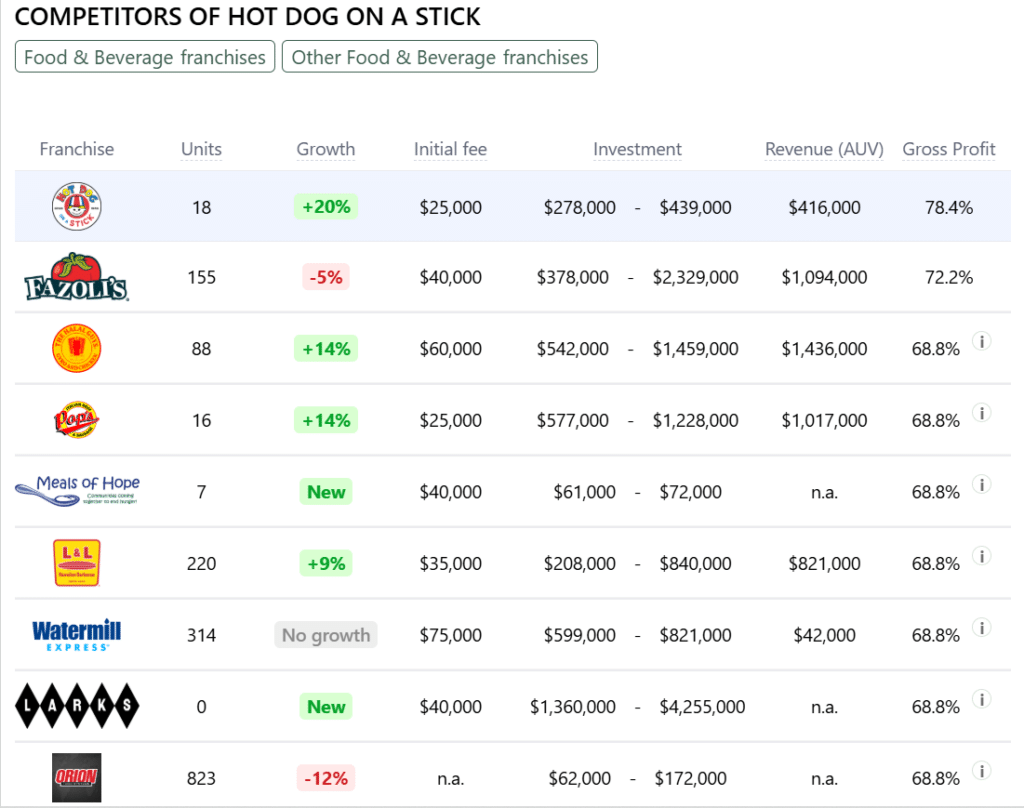Open Other Food & Beverage franchises category

click(440, 57)
